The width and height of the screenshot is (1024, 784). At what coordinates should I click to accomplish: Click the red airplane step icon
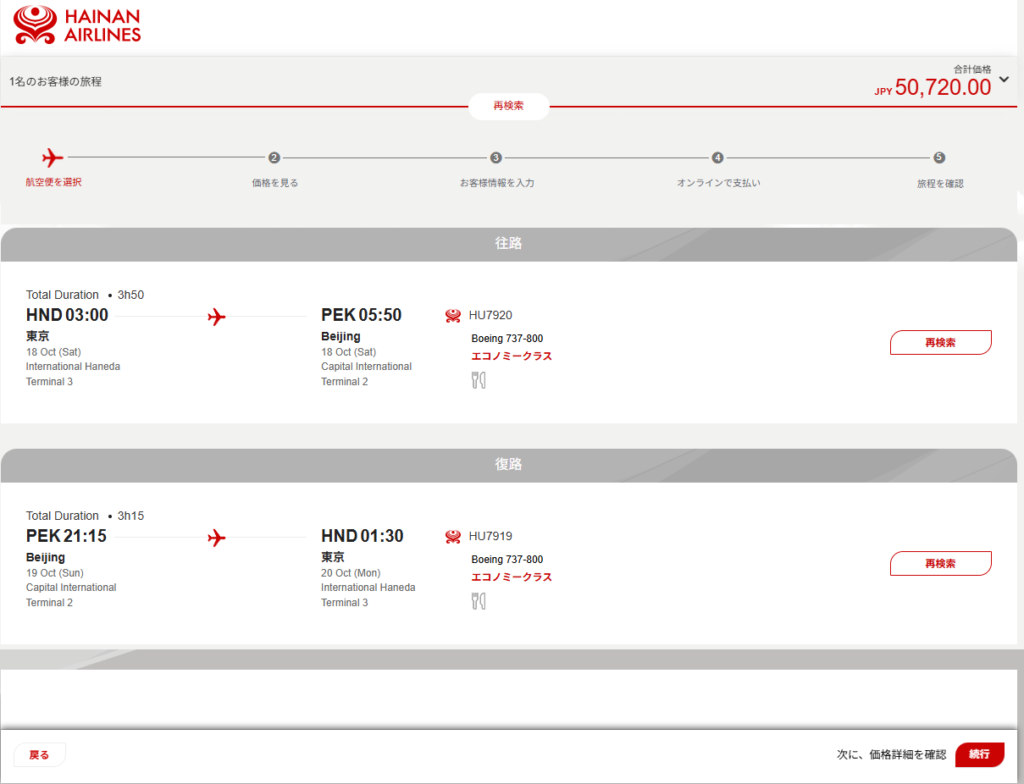click(53, 158)
